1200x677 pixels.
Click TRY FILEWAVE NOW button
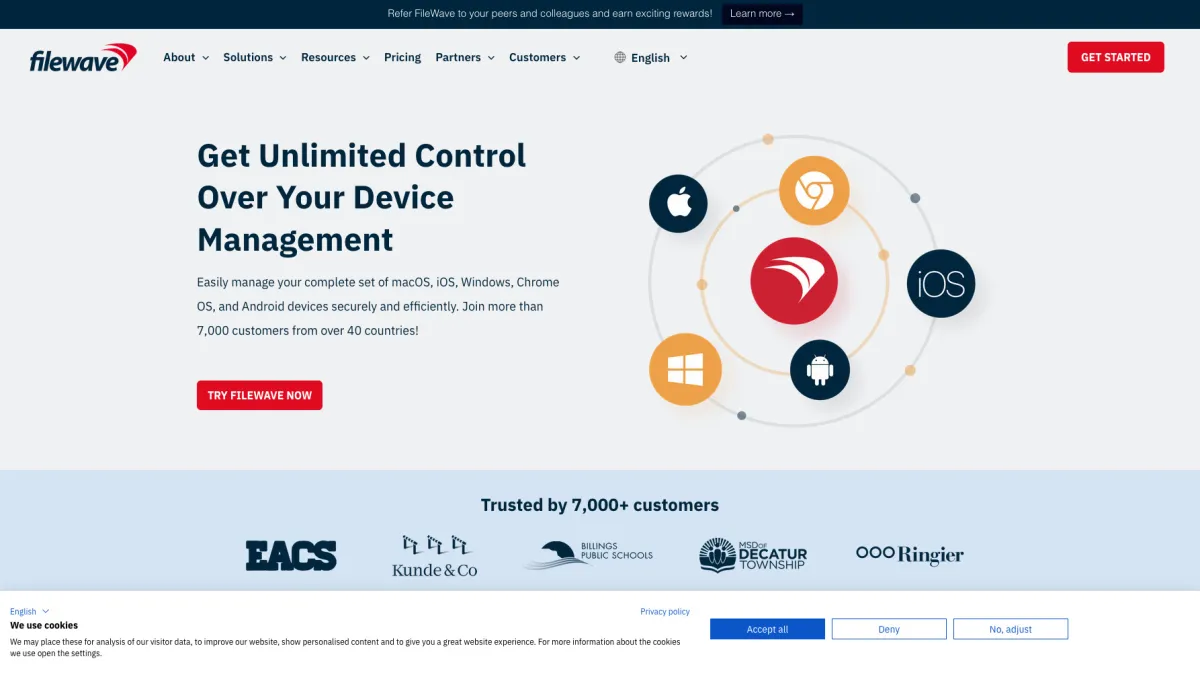pos(260,395)
